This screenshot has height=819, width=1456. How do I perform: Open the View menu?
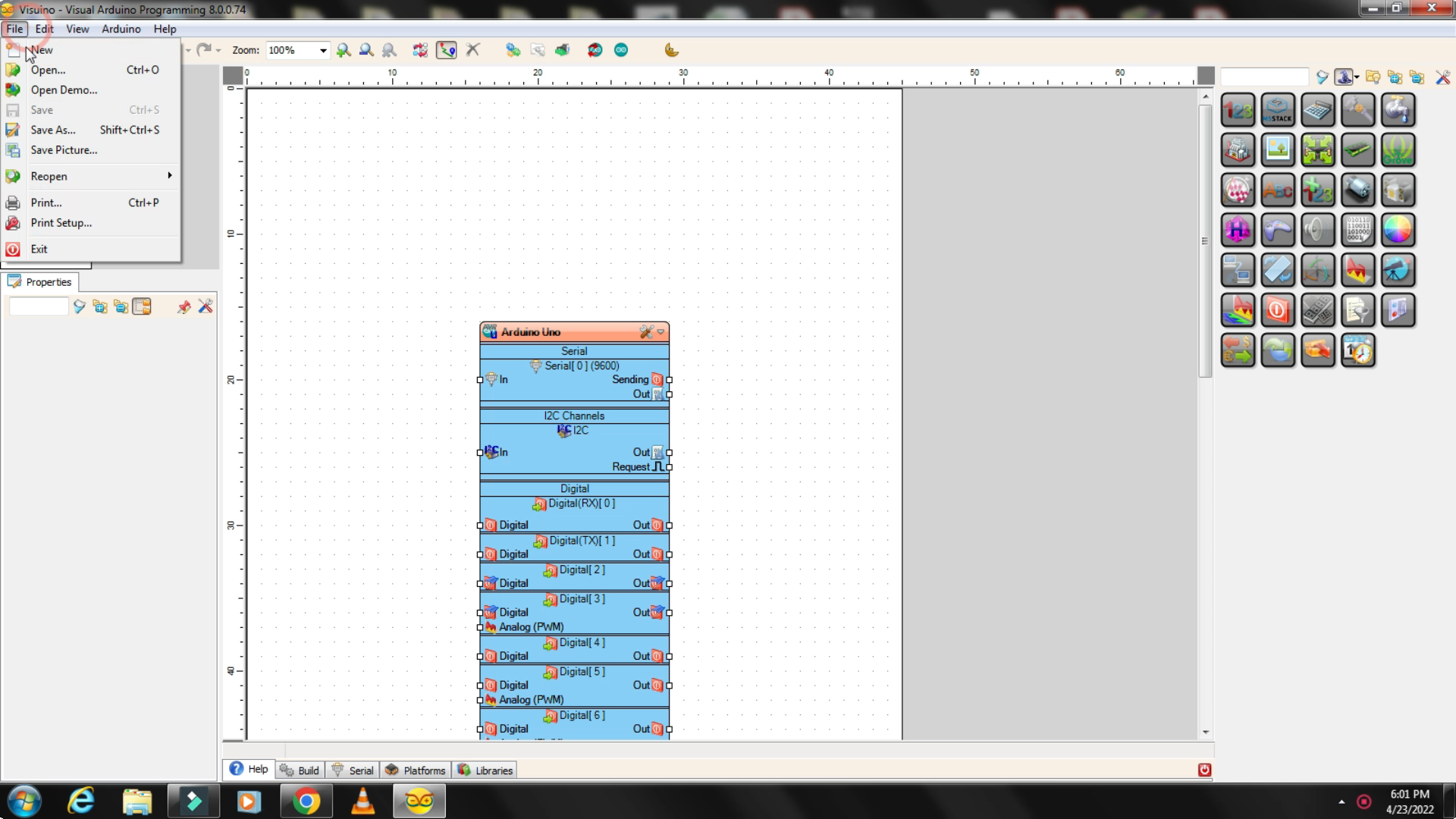(x=77, y=29)
